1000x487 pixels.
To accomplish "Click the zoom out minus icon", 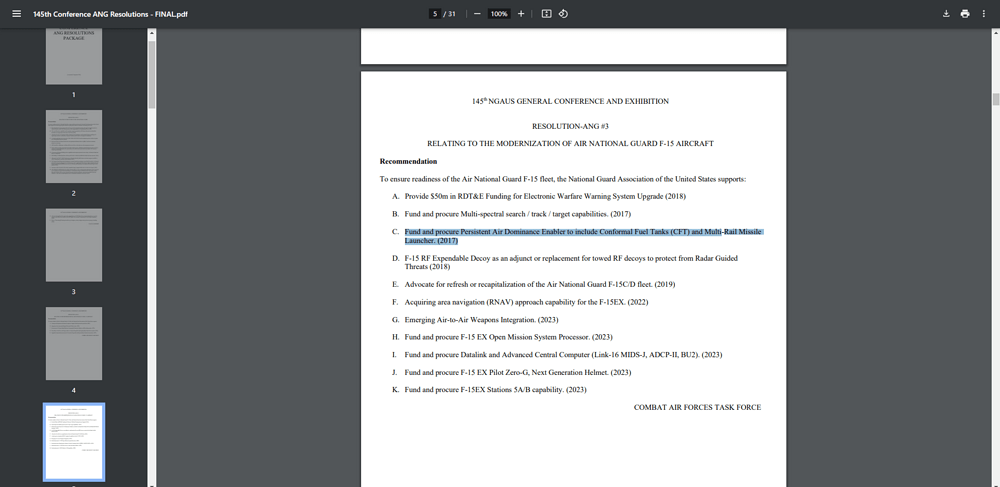I will pyautogui.click(x=477, y=14).
